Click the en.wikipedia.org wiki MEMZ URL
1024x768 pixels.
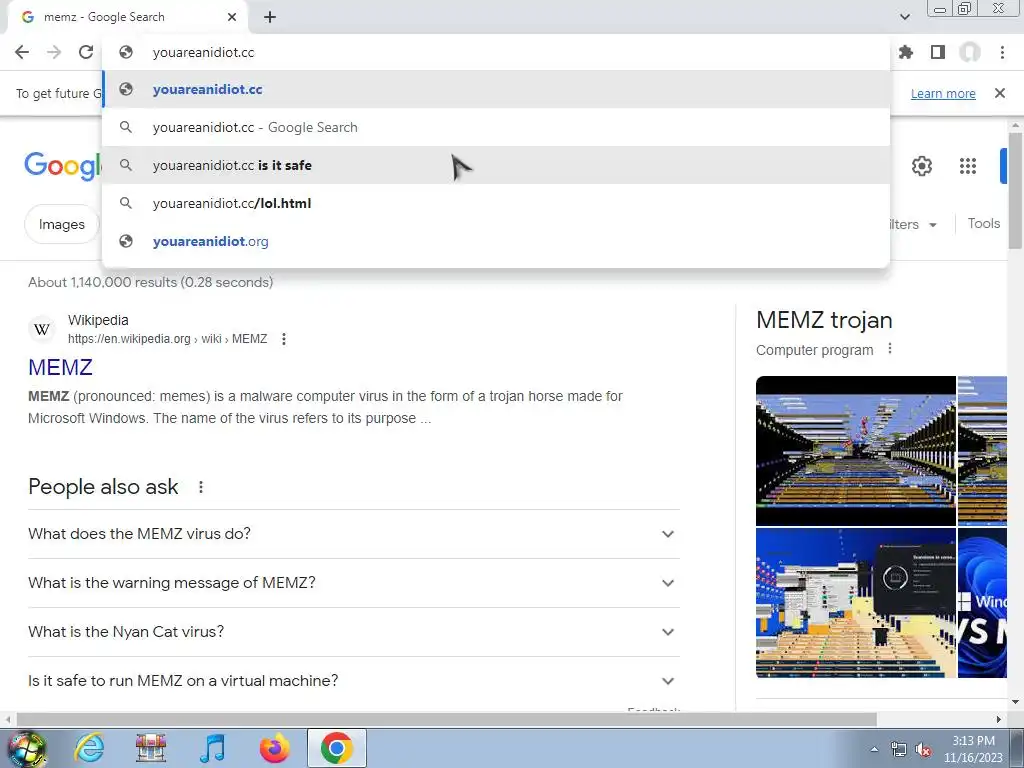pos(167,339)
